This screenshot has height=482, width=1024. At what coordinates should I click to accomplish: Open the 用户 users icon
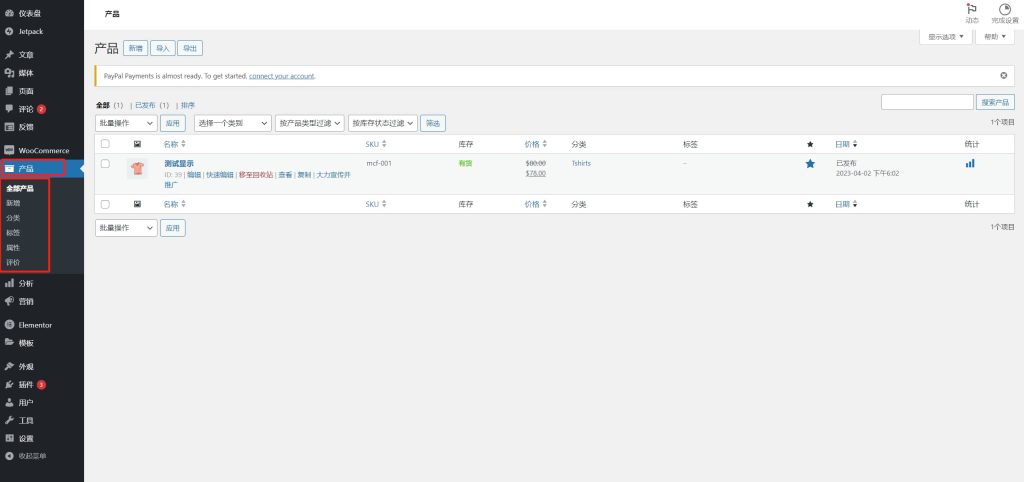[x=9, y=402]
